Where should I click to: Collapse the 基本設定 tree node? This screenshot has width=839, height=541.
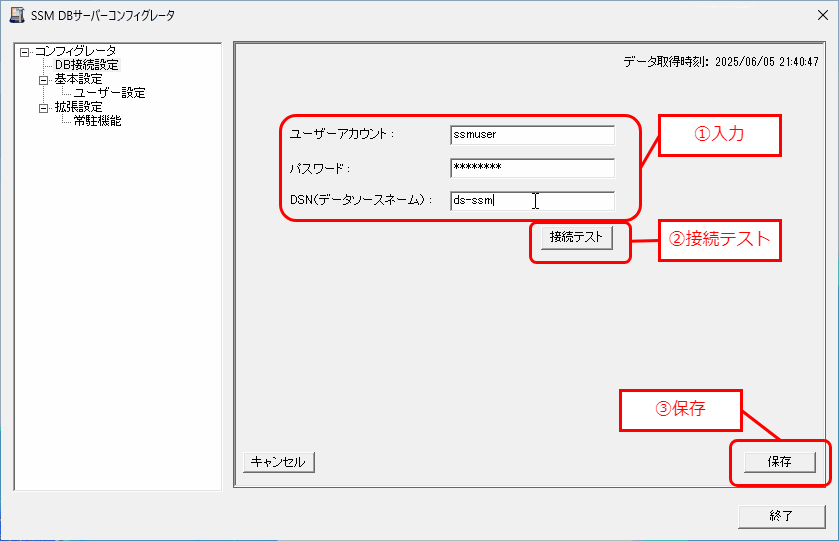click(x=43, y=80)
